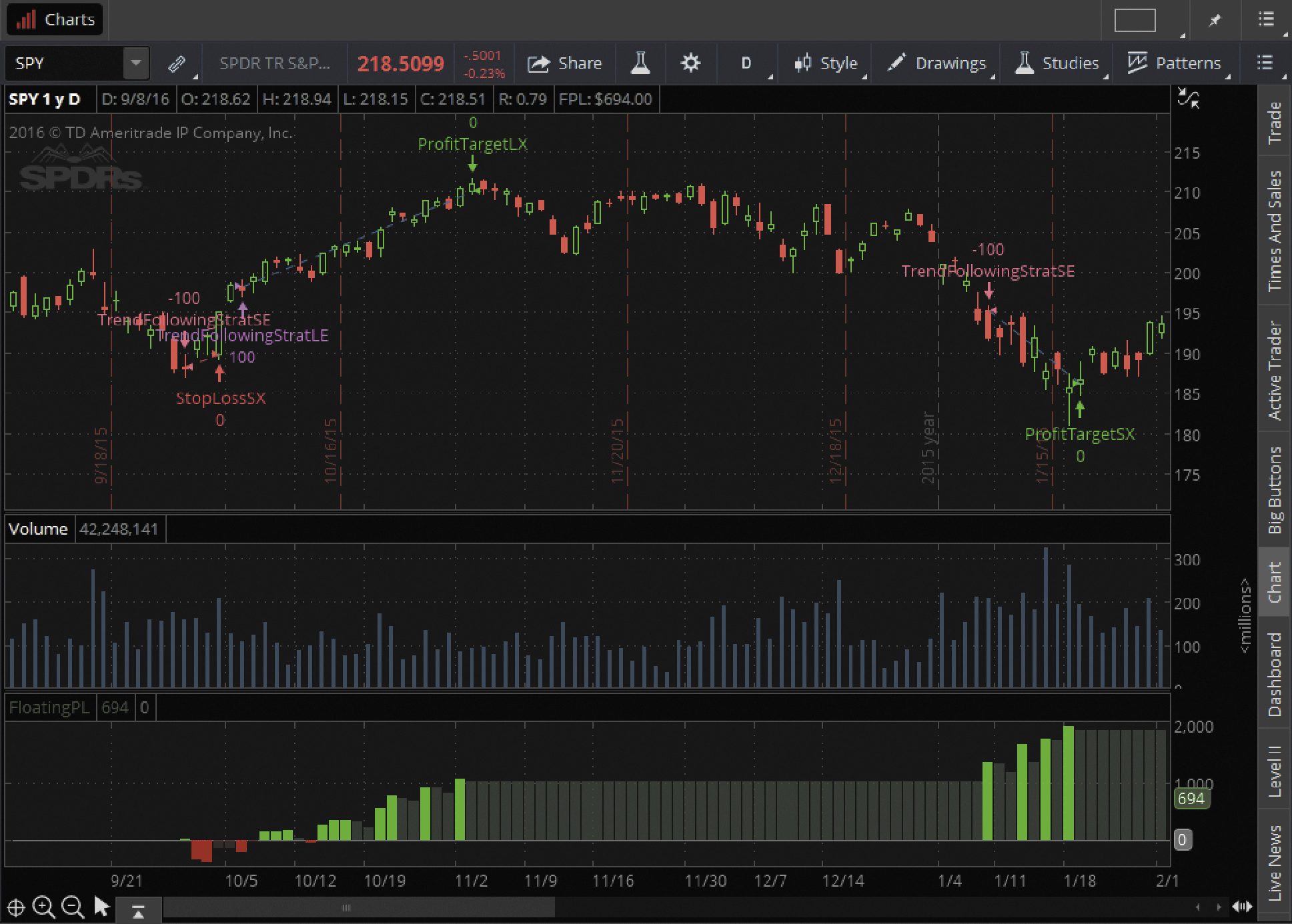Click the C: 218.51 close value
Viewport: 1292px width, 924px height.
453,99
